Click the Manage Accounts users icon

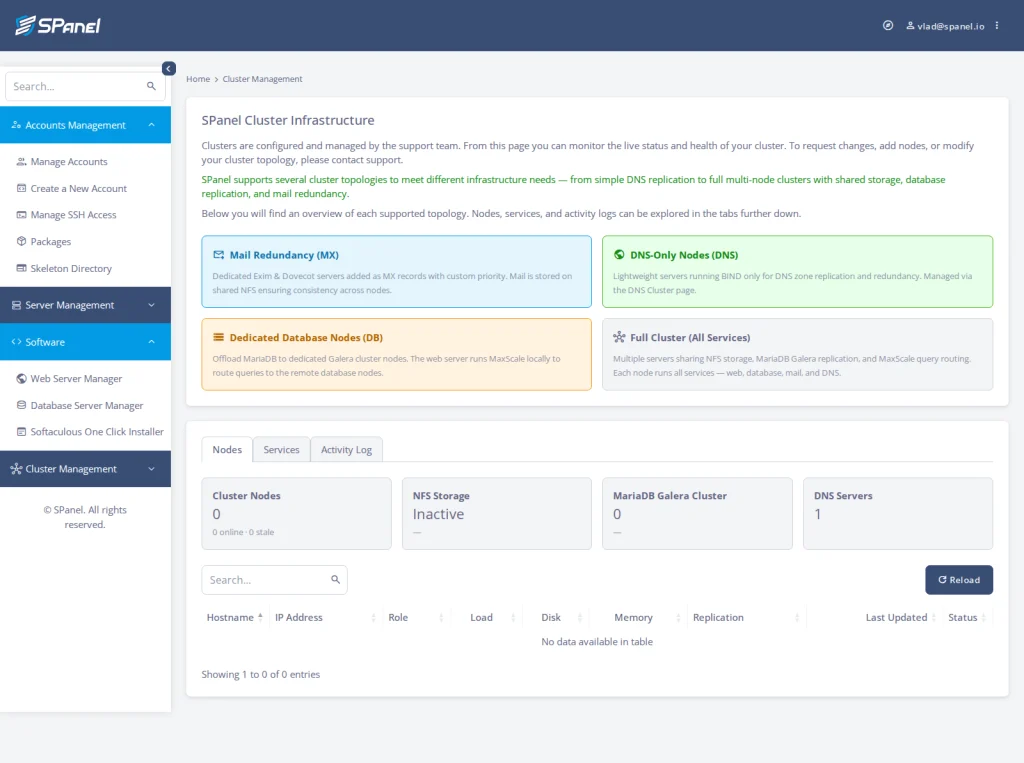(22, 161)
